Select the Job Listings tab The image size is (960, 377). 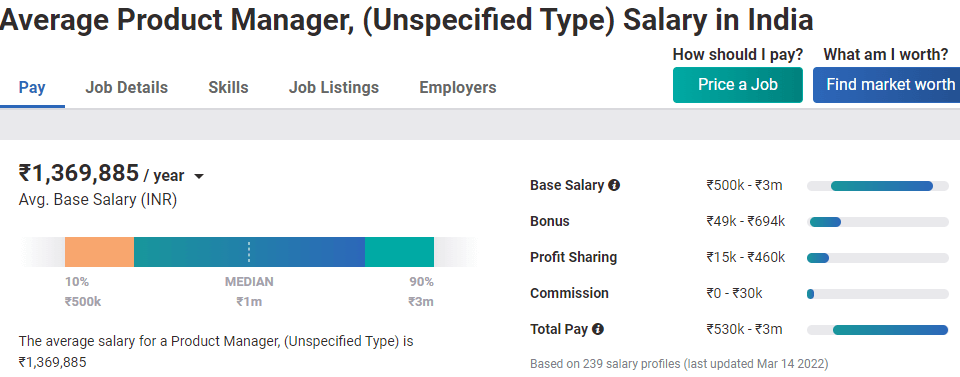[x=334, y=88]
